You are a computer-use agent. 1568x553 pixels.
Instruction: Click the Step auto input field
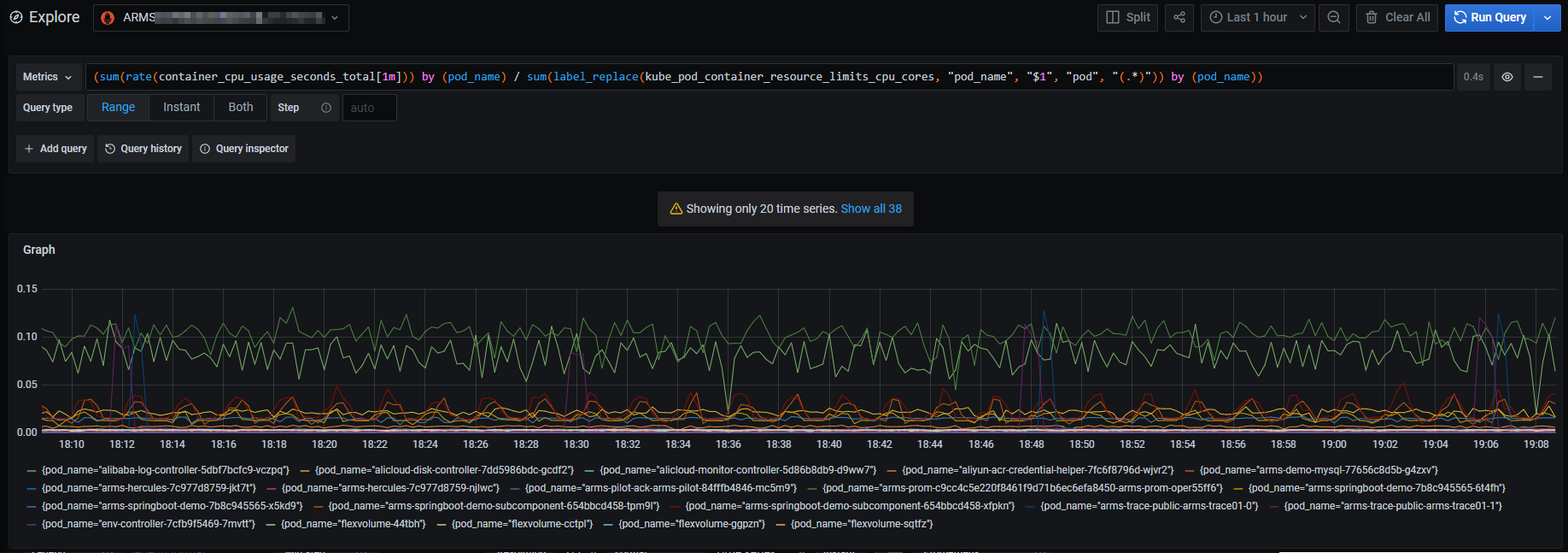(369, 108)
